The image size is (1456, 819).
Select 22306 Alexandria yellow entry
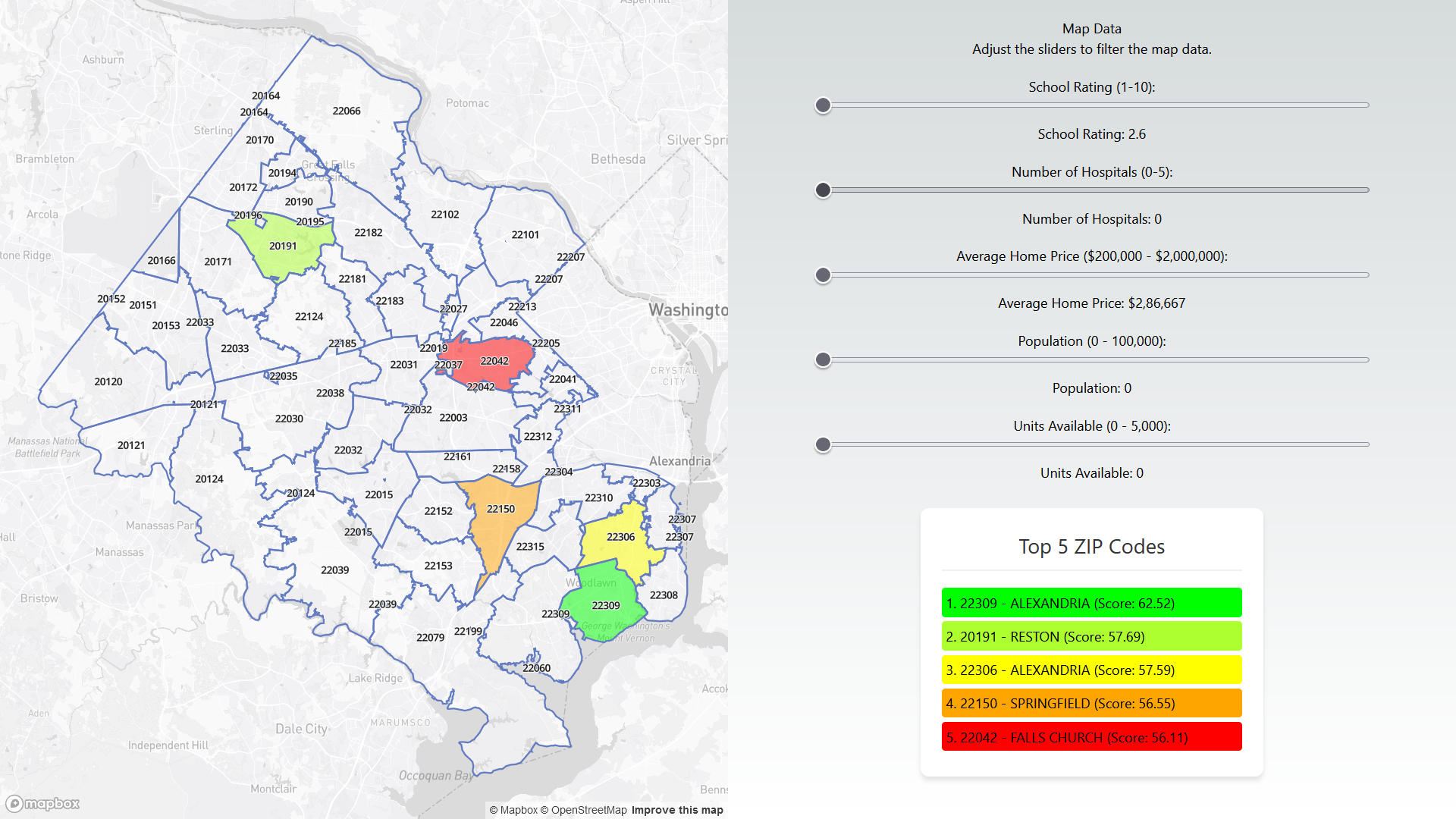point(1091,670)
